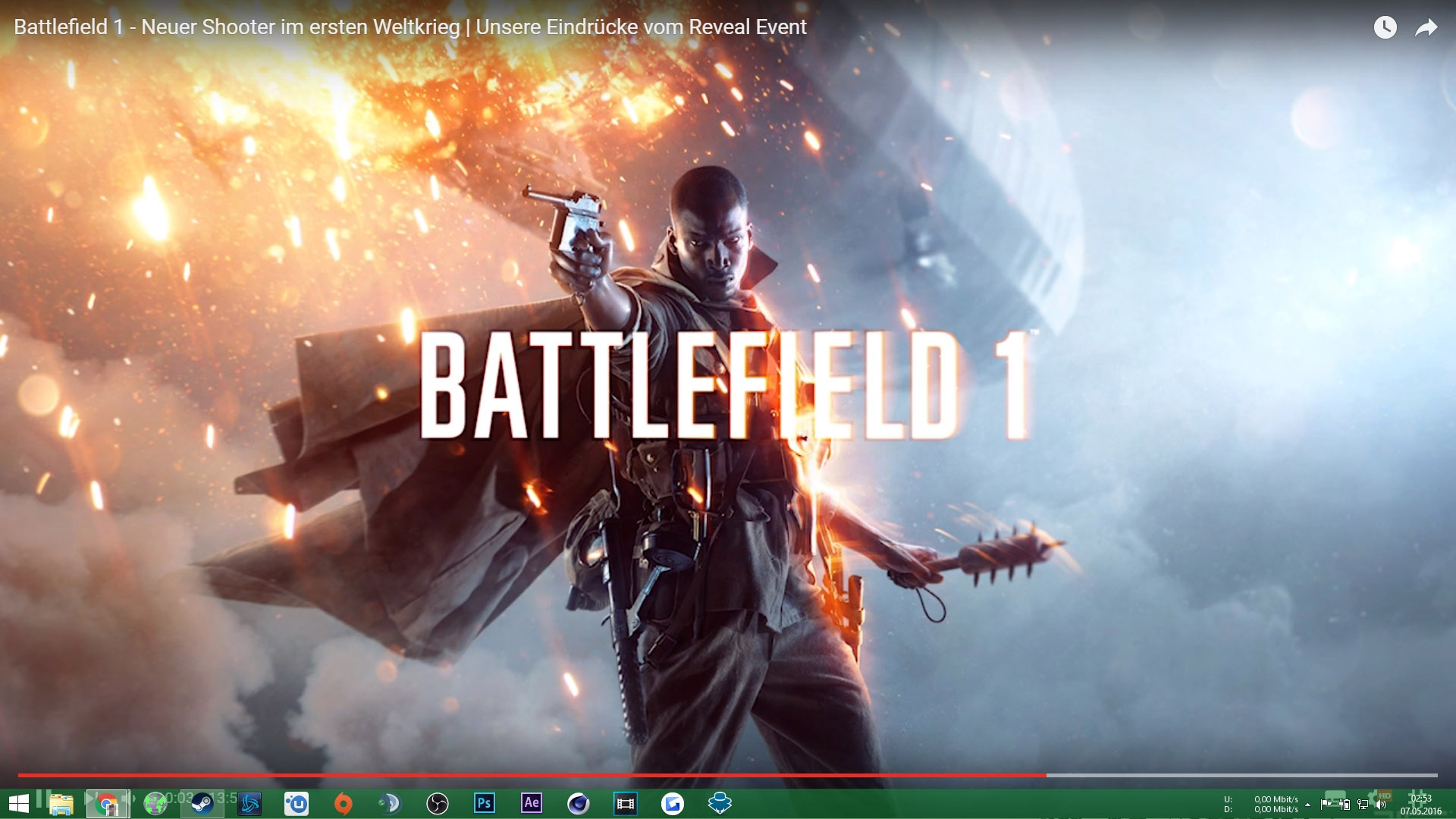Launch OBS Studio from the taskbar
The height and width of the screenshot is (819, 1456).
tap(438, 803)
